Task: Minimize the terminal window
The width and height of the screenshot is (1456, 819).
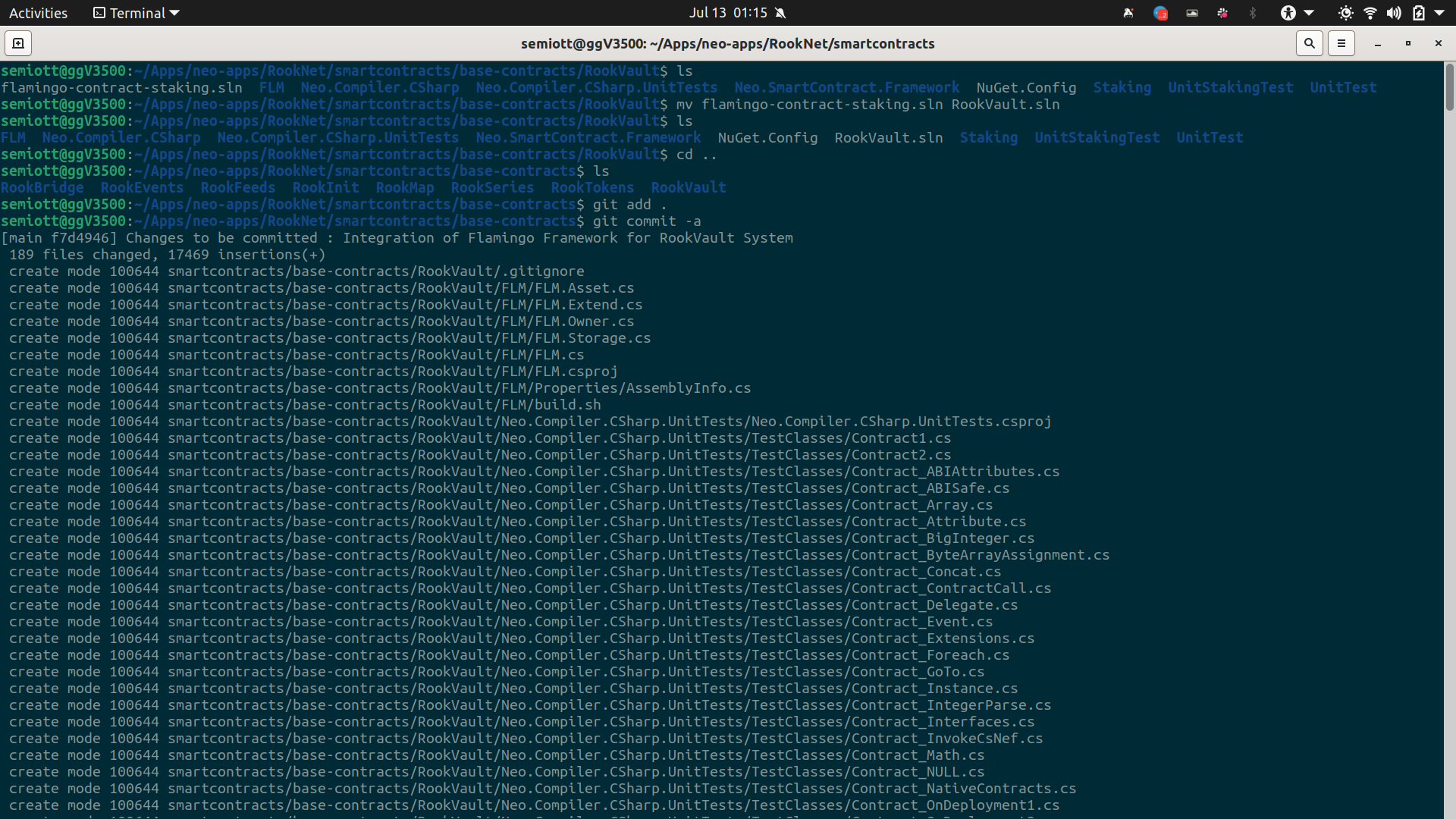Action: click(1378, 43)
